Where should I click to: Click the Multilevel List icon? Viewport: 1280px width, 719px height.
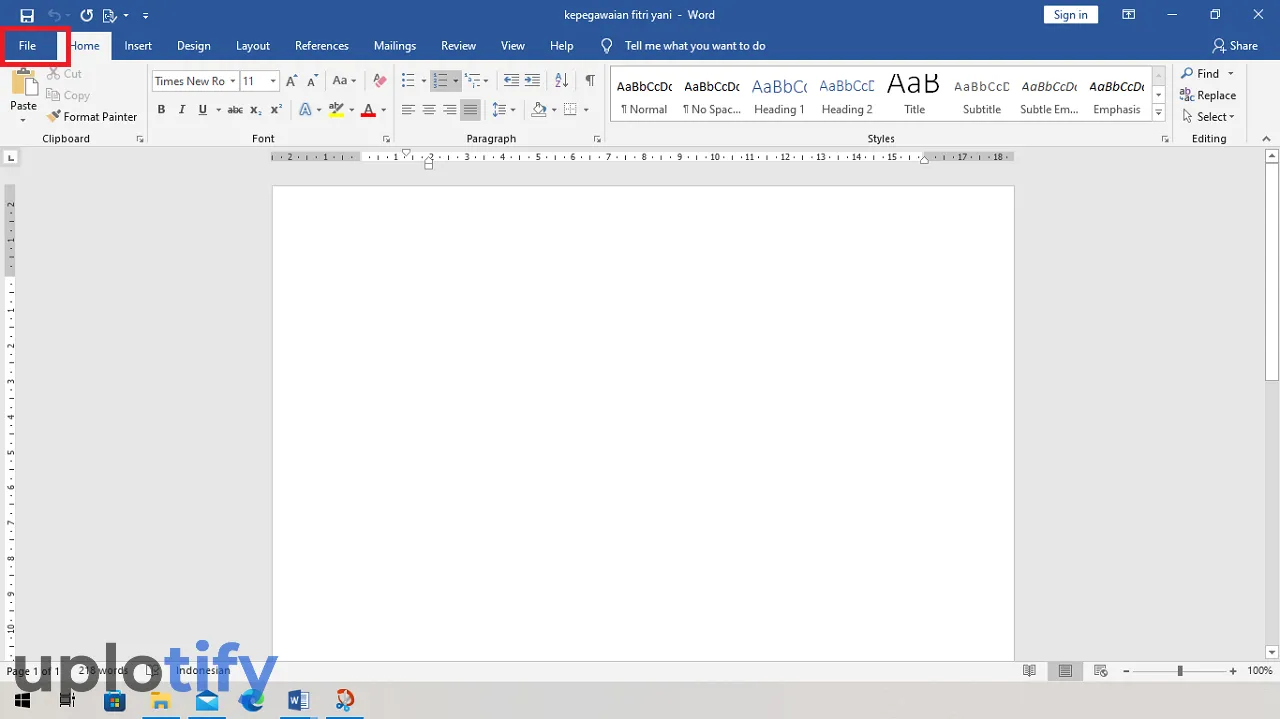pyautogui.click(x=472, y=81)
